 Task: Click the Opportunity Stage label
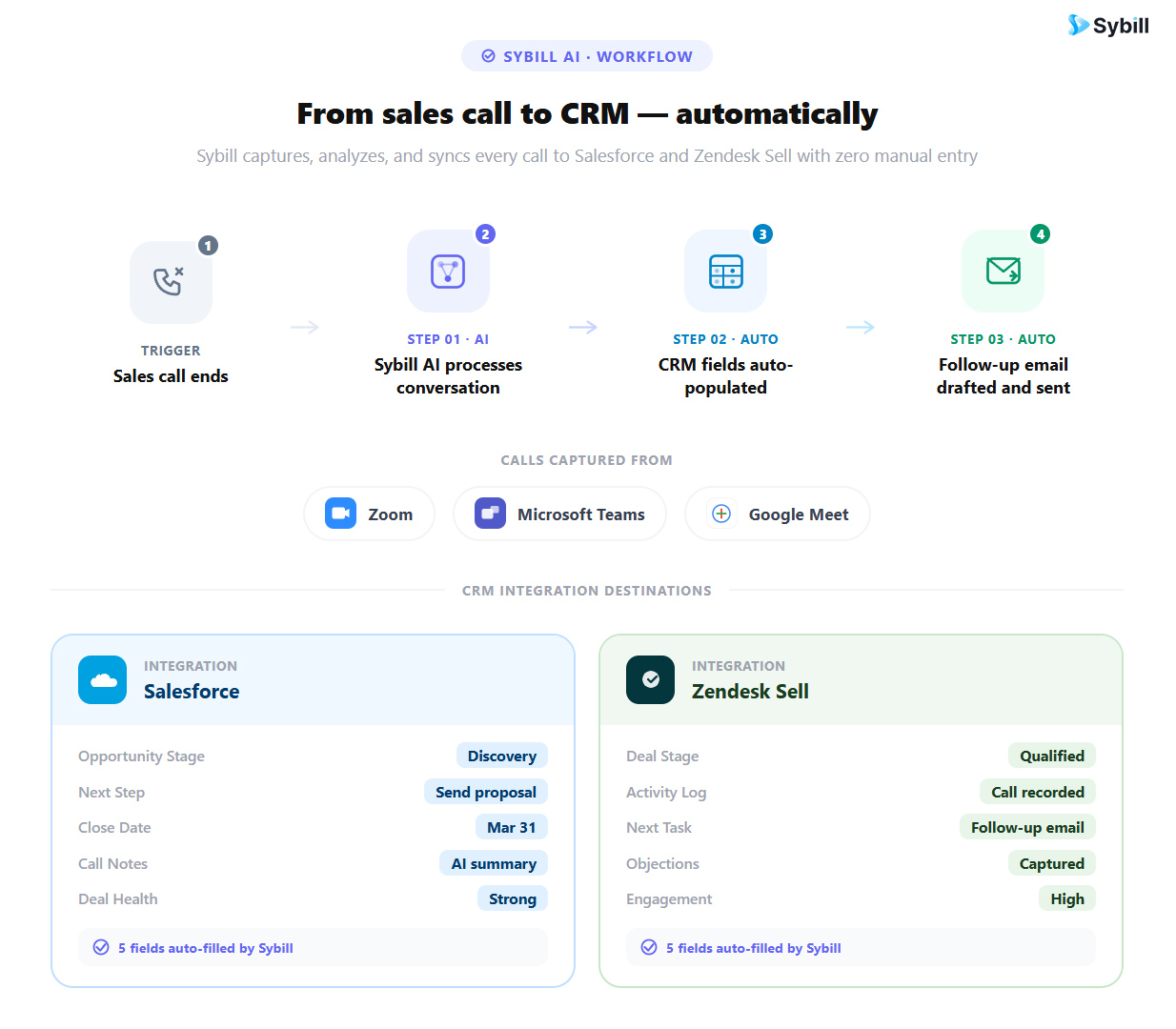click(x=141, y=757)
